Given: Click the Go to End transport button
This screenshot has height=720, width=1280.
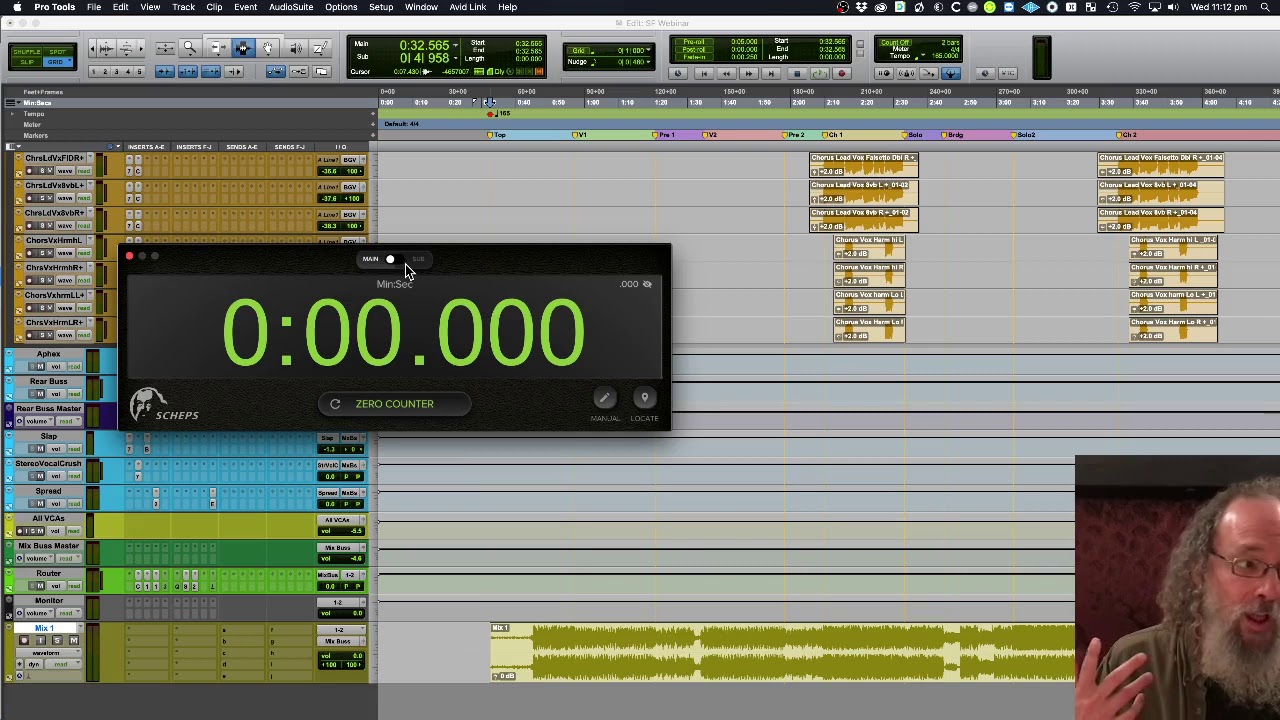Looking at the screenshot, I should [771, 73].
